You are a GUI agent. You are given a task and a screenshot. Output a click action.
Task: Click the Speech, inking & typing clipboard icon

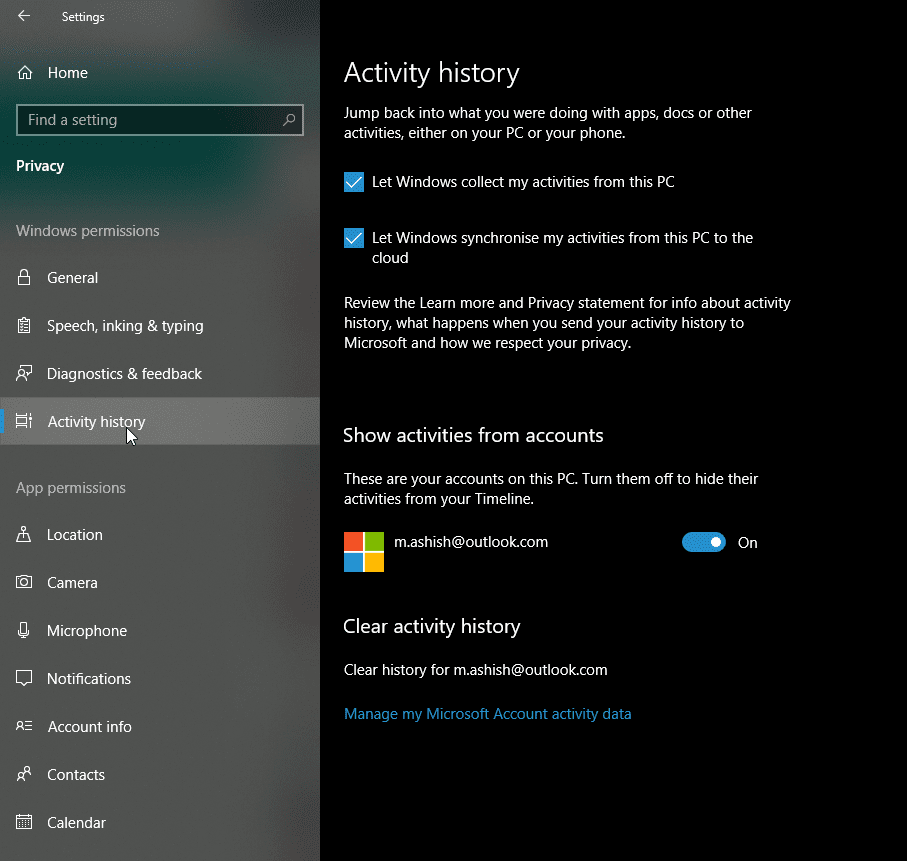coord(24,325)
